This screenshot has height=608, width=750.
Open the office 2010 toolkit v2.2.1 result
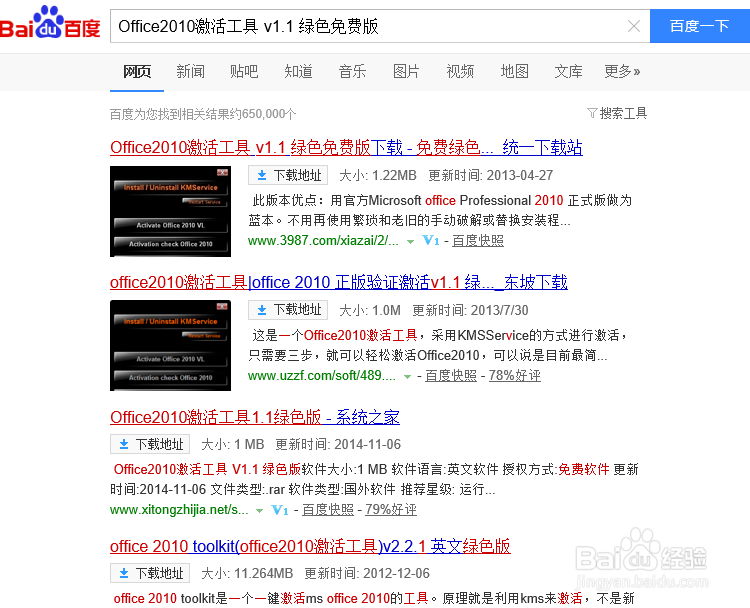[310, 546]
